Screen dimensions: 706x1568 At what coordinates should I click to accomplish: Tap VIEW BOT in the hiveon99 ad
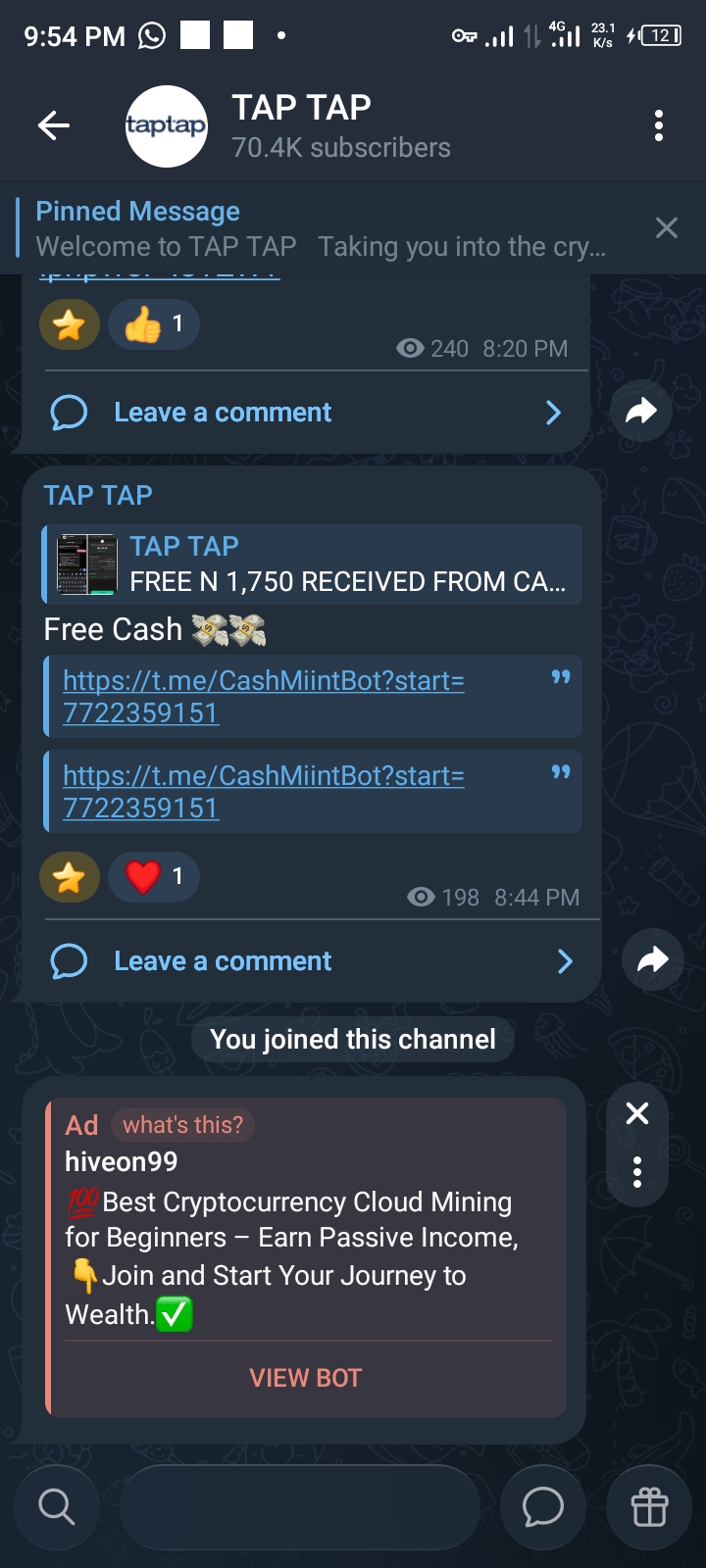click(306, 1378)
